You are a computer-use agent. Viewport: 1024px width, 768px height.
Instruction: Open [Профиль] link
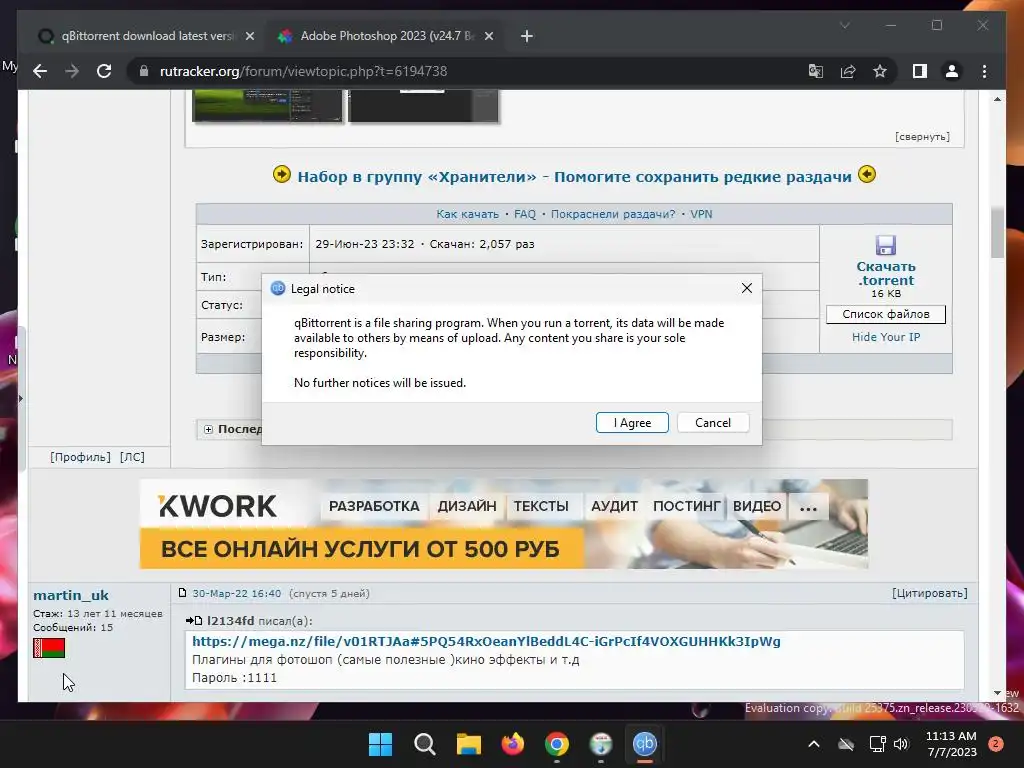point(80,457)
